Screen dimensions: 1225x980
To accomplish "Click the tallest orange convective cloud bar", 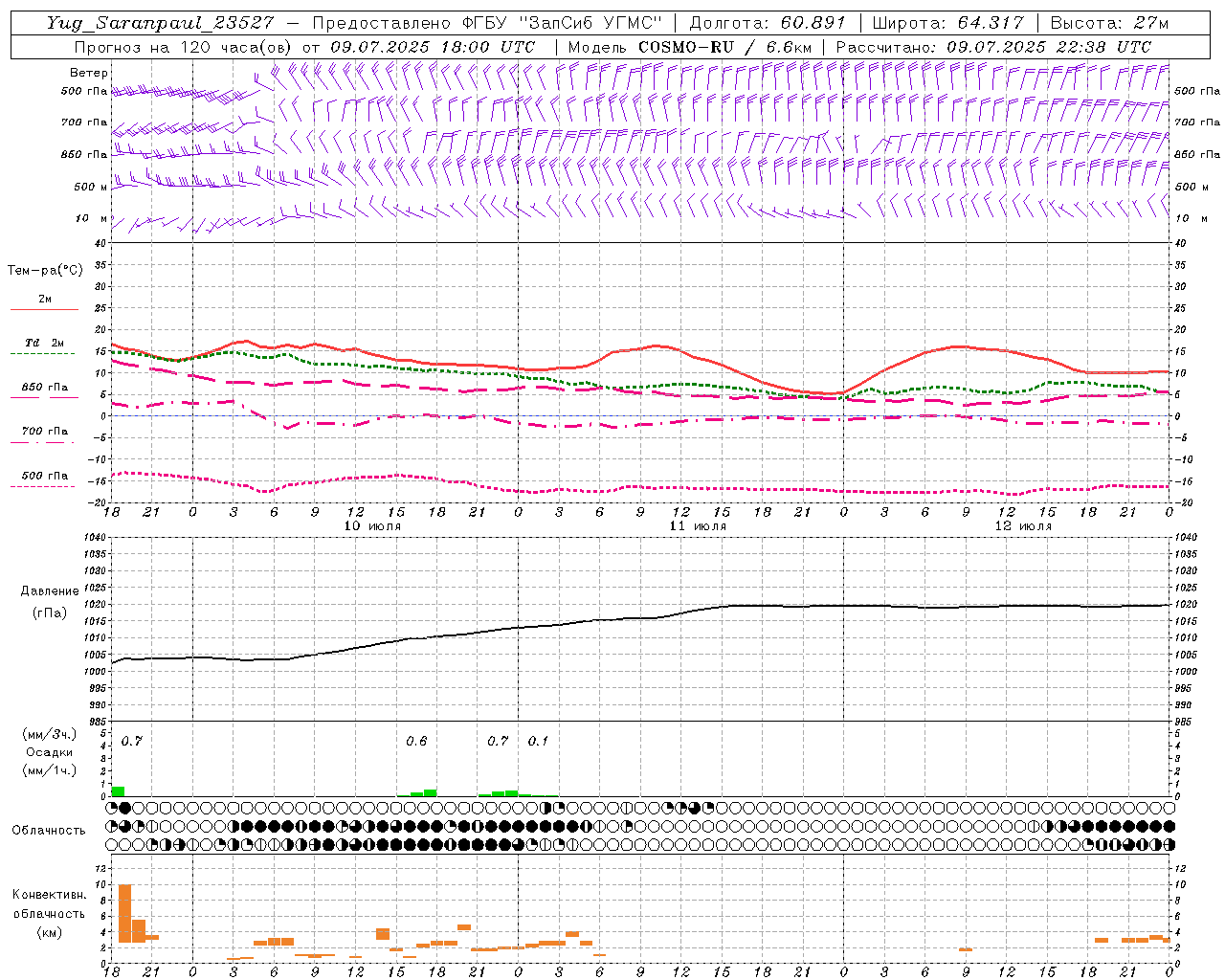I will point(124,913).
